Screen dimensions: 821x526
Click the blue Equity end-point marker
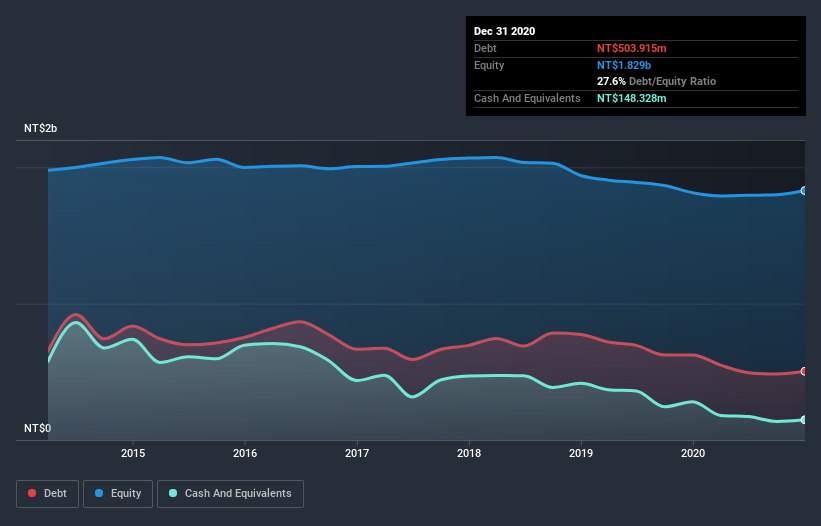(x=804, y=191)
